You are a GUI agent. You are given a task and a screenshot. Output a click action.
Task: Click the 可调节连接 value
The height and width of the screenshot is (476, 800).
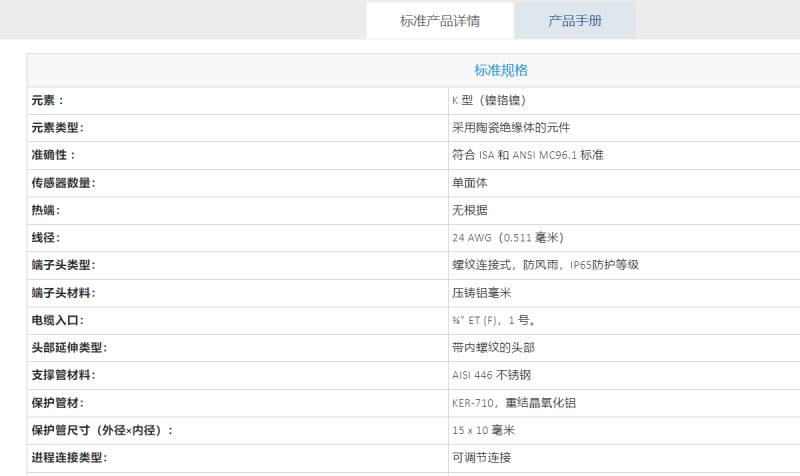click(482, 458)
